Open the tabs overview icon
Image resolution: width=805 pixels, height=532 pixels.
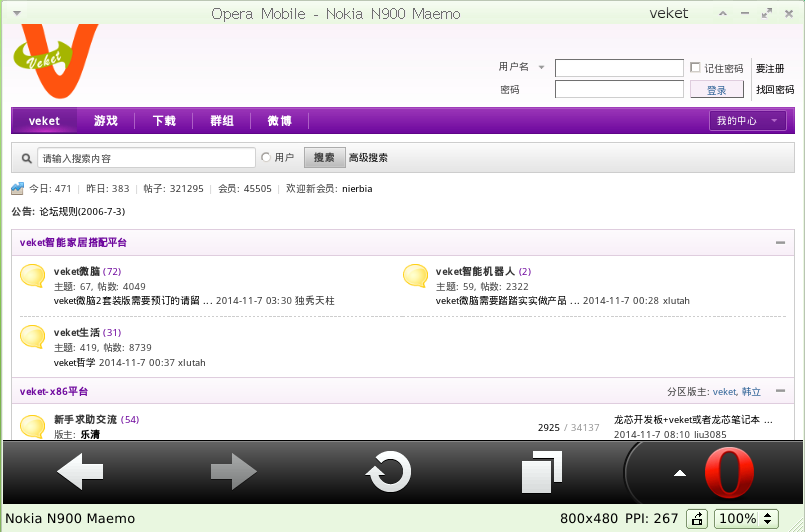[542, 472]
